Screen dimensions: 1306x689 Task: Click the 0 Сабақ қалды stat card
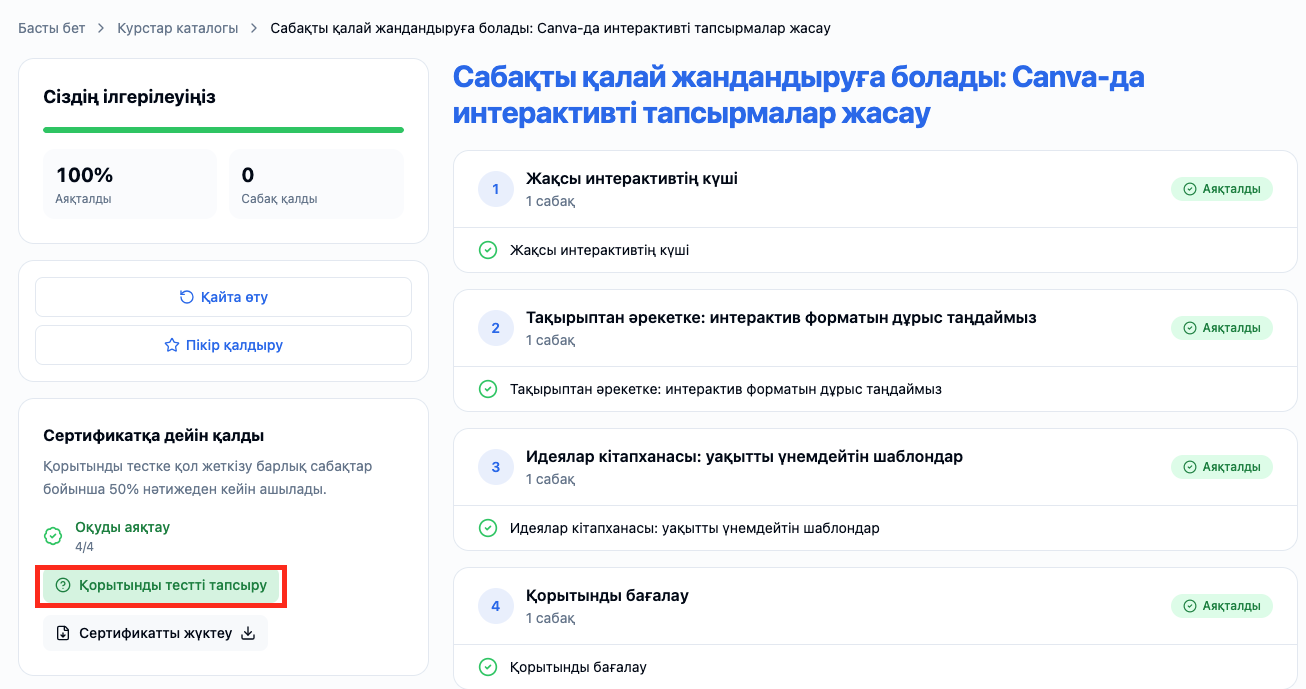coord(316,184)
